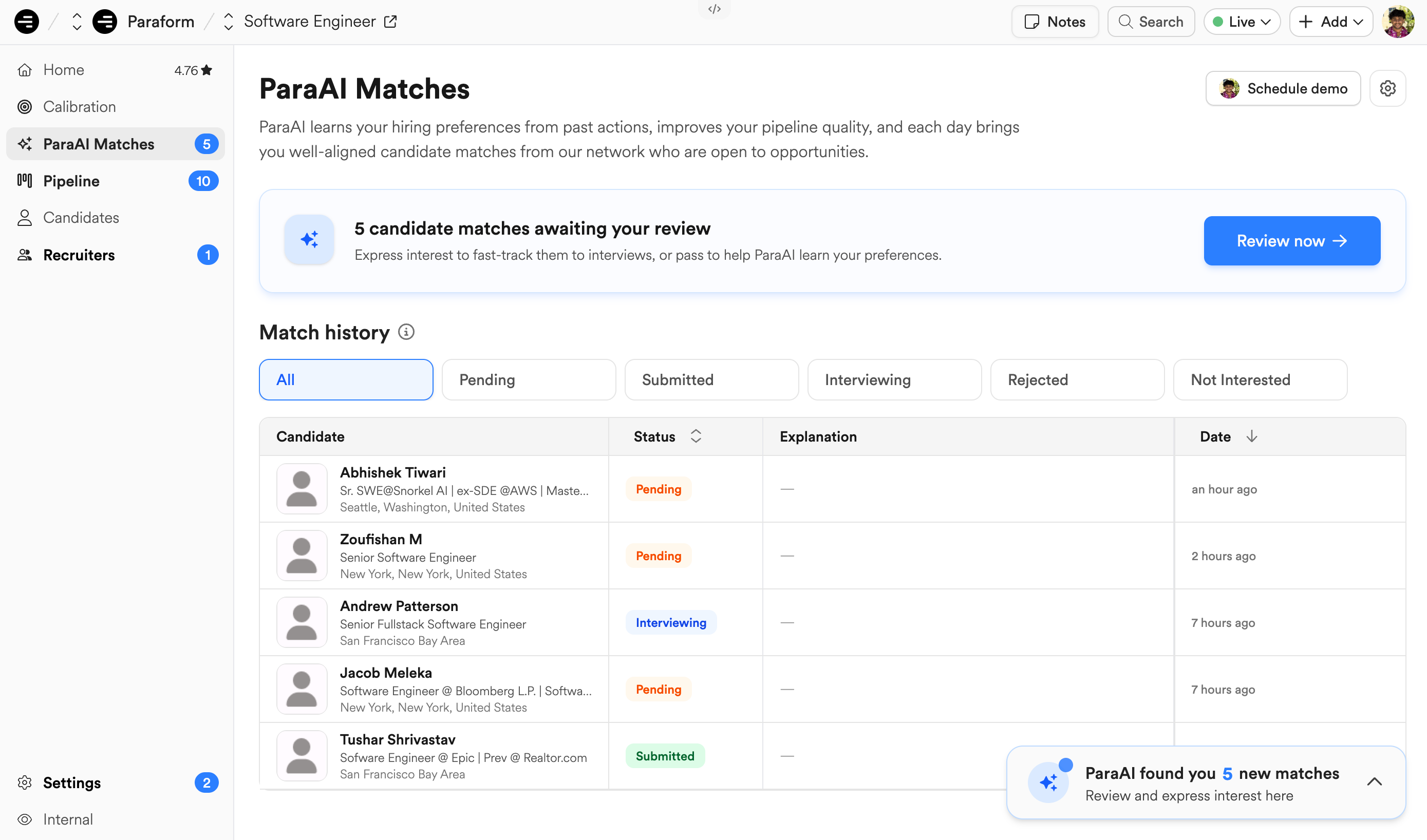Viewport: 1427px width, 840px height.
Task: Go to Home in the sidebar
Action: point(116,70)
